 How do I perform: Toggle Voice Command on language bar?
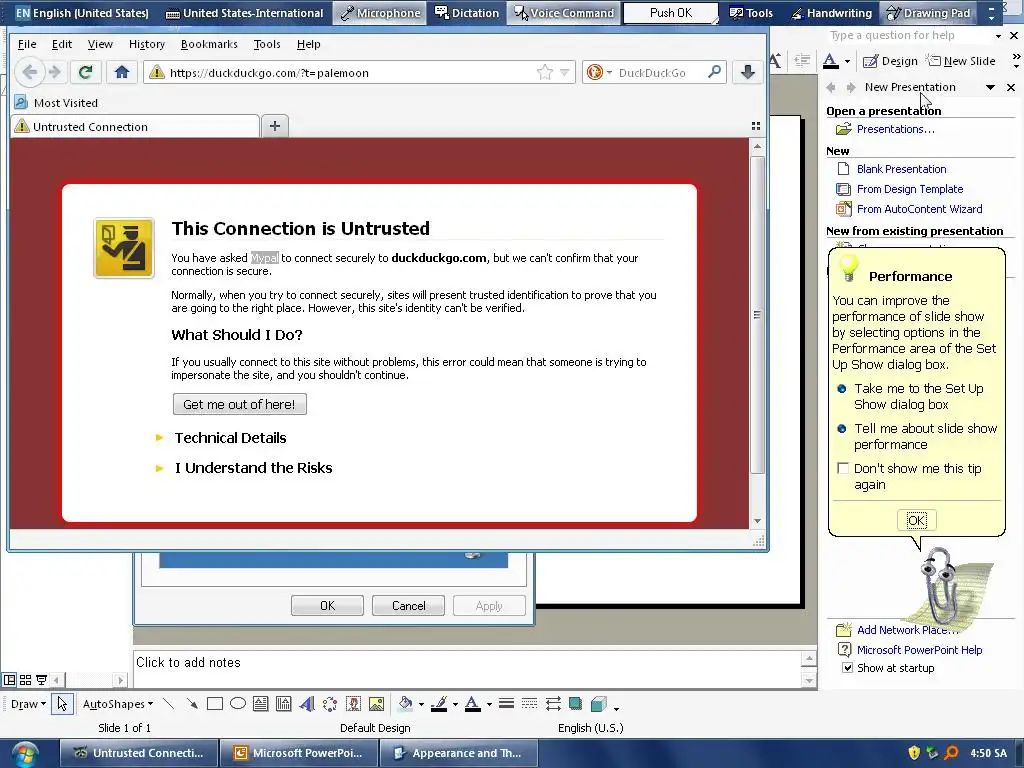point(564,12)
